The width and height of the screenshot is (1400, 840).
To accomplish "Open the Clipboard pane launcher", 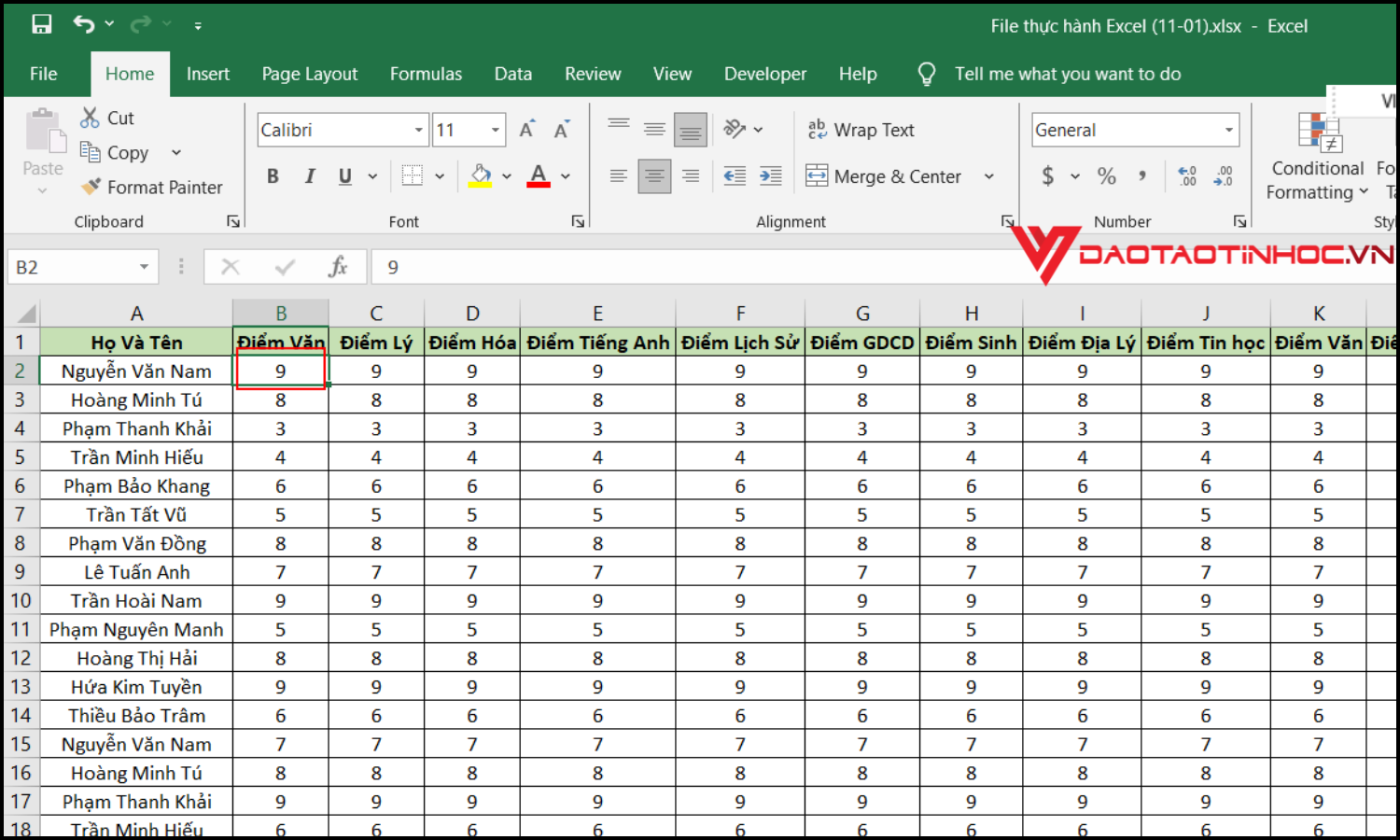I will coord(233,221).
